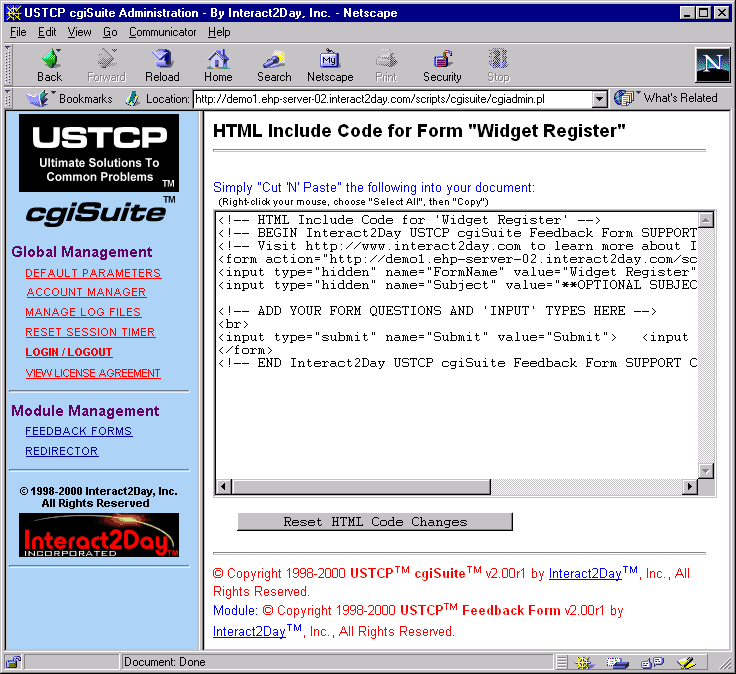Viewport: 736px width, 674px height.
Task: Open the View menu
Action: pos(79,32)
